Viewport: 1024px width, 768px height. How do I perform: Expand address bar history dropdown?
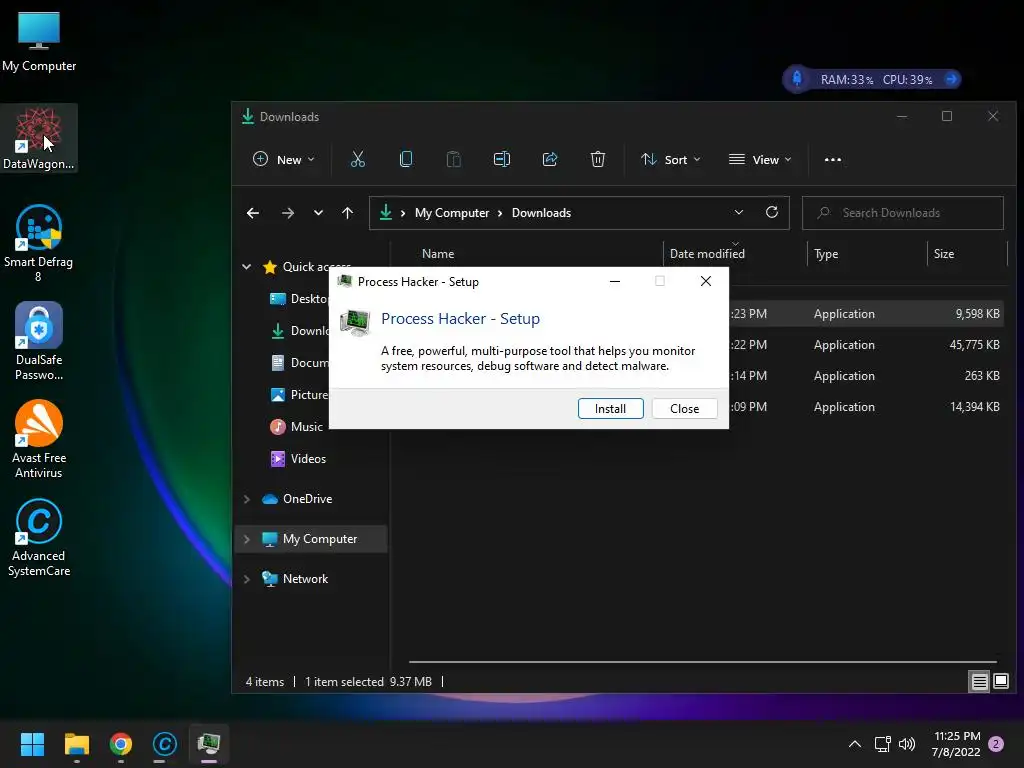(739, 212)
